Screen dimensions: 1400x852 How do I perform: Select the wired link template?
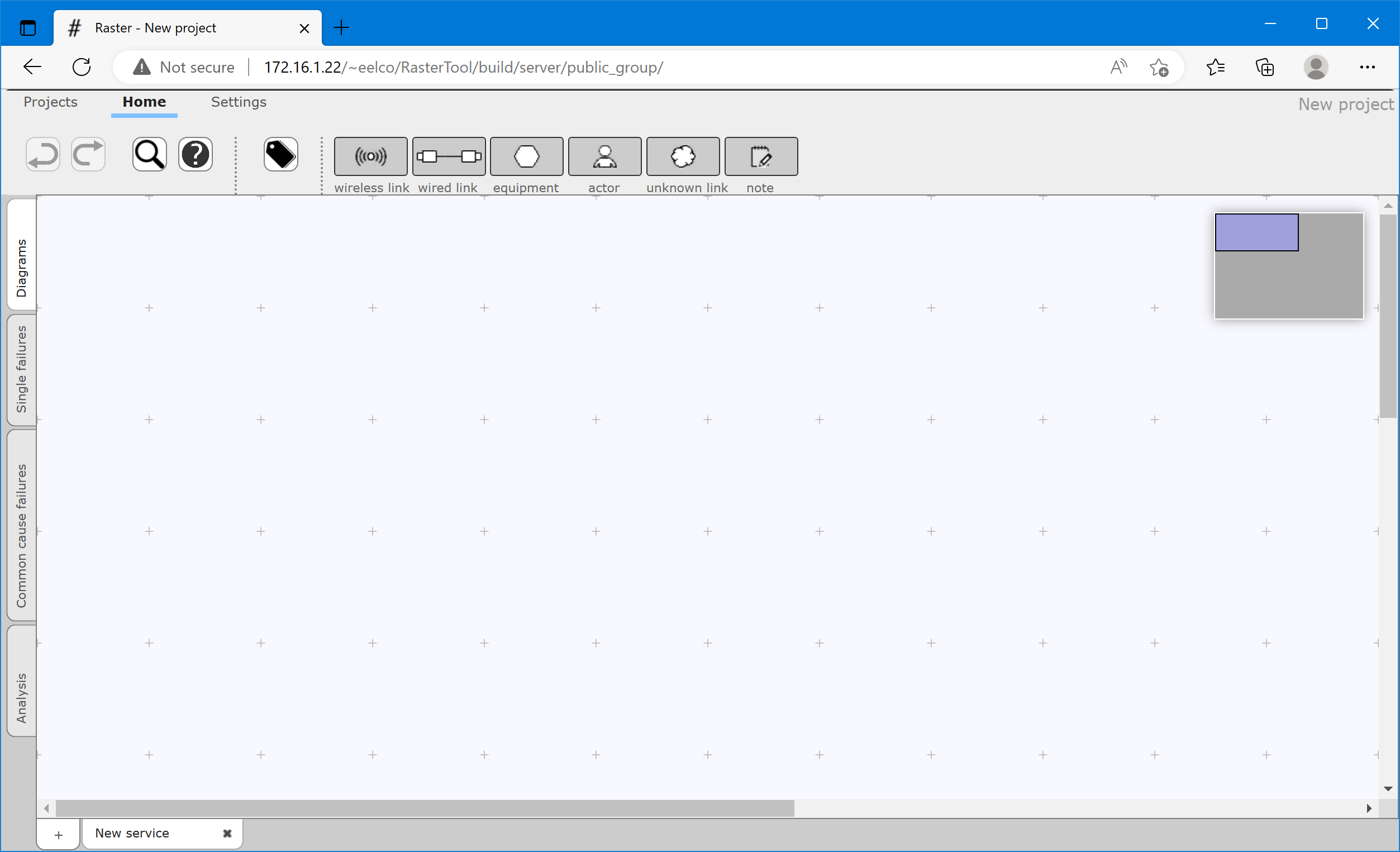449,156
